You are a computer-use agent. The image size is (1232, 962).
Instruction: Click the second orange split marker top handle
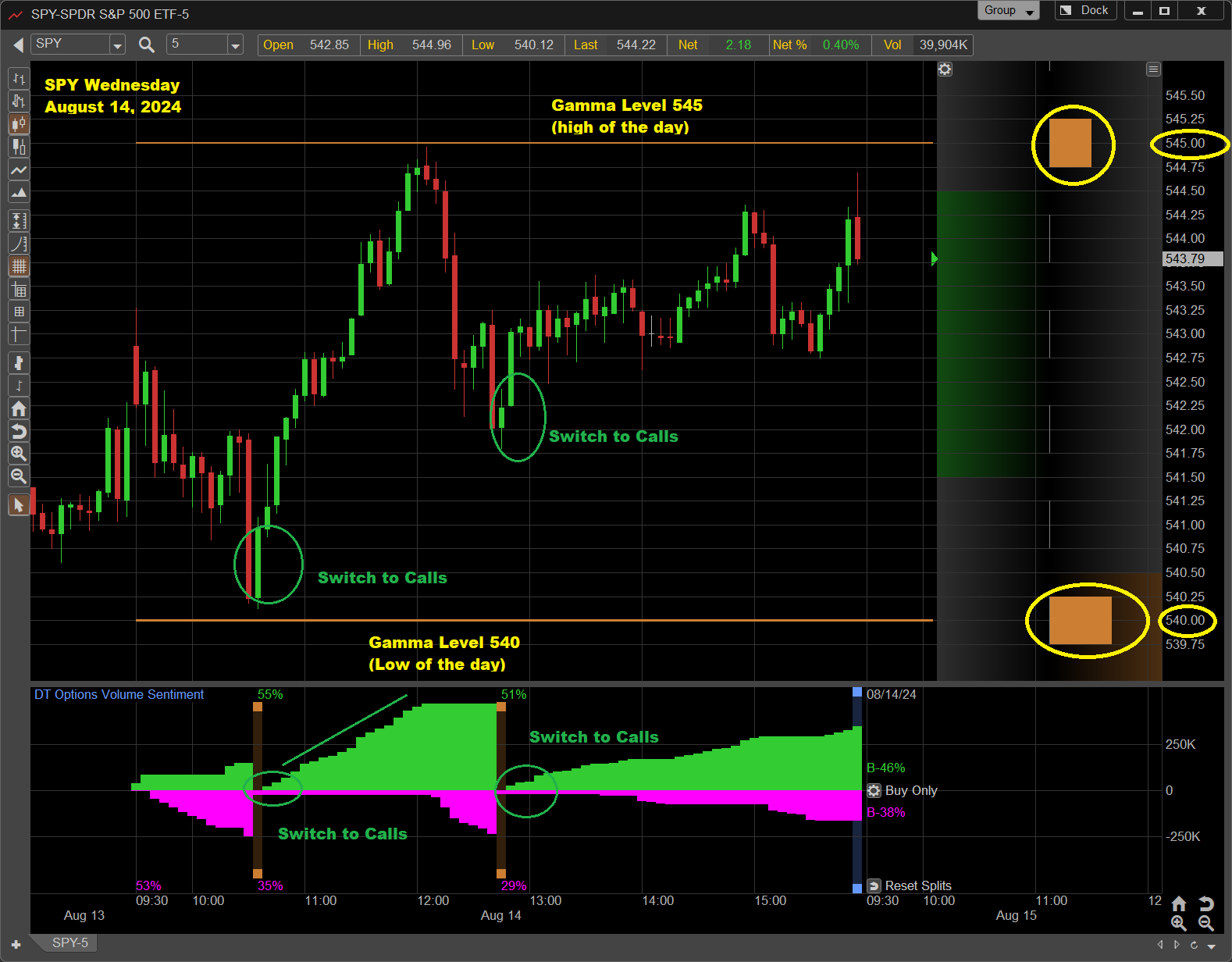501,707
